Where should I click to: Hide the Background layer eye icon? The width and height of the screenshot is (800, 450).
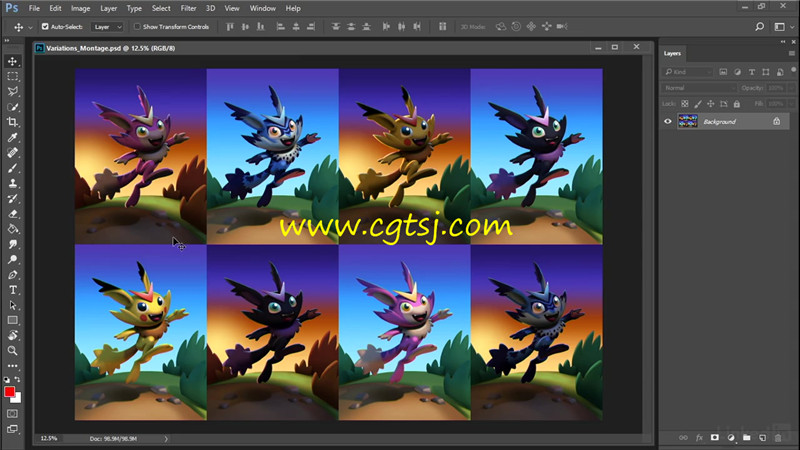[x=667, y=121]
